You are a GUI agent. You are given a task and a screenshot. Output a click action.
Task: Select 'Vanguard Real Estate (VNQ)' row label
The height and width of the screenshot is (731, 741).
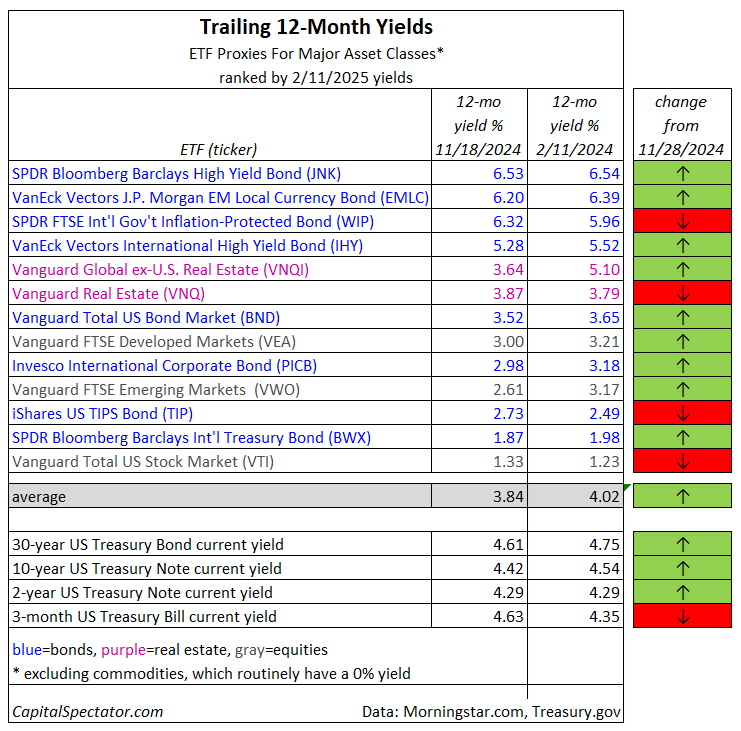point(108,294)
